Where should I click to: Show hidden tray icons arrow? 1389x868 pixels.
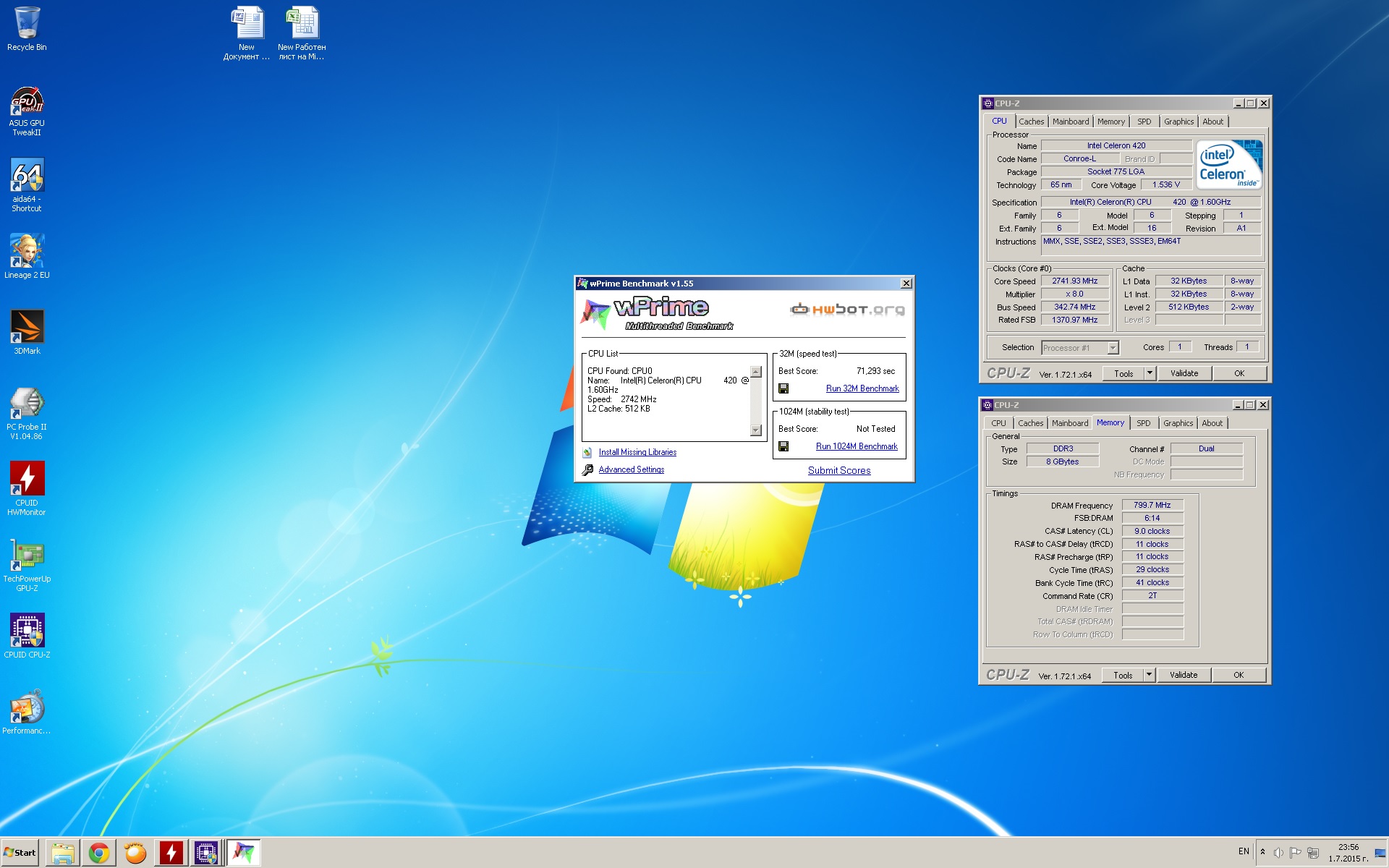click(1262, 851)
